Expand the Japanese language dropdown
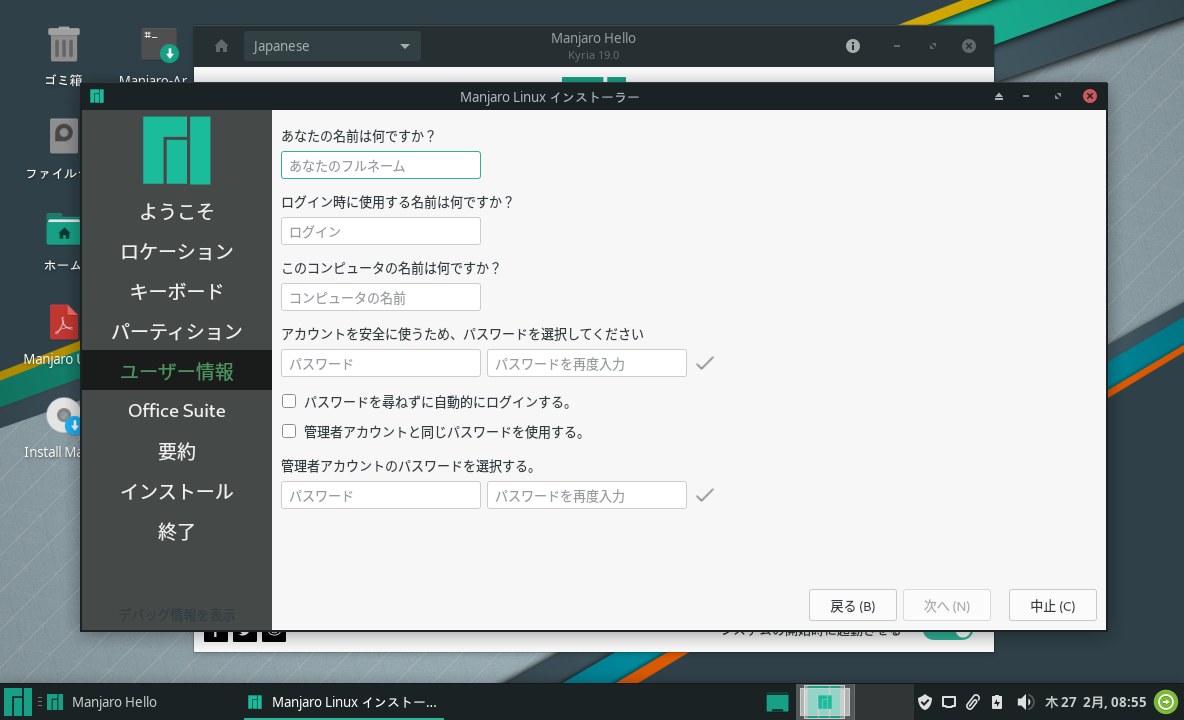The height and width of the screenshot is (720, 1184). (332, 46)
